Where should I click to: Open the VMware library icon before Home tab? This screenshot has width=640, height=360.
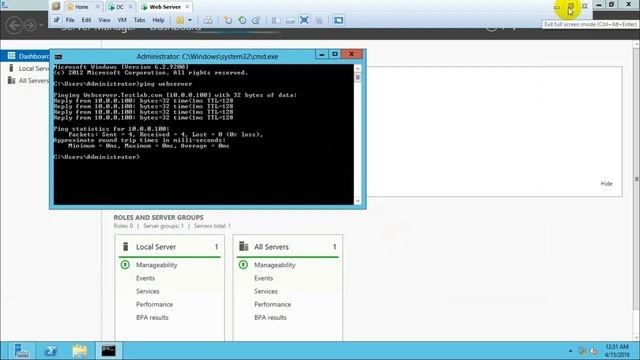(x=56, y=6)
